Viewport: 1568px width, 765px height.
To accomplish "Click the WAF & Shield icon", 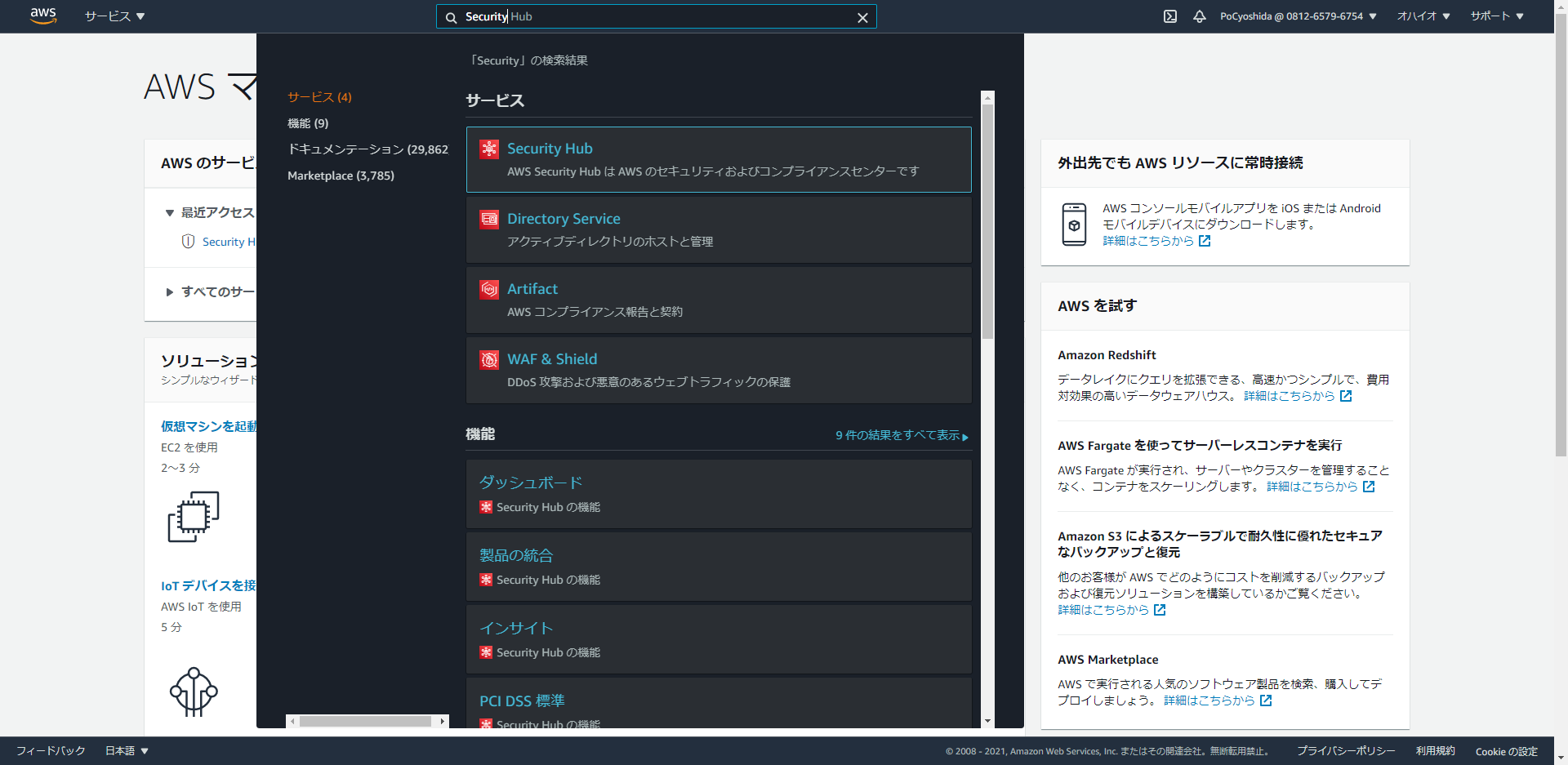I will (489, 359).
